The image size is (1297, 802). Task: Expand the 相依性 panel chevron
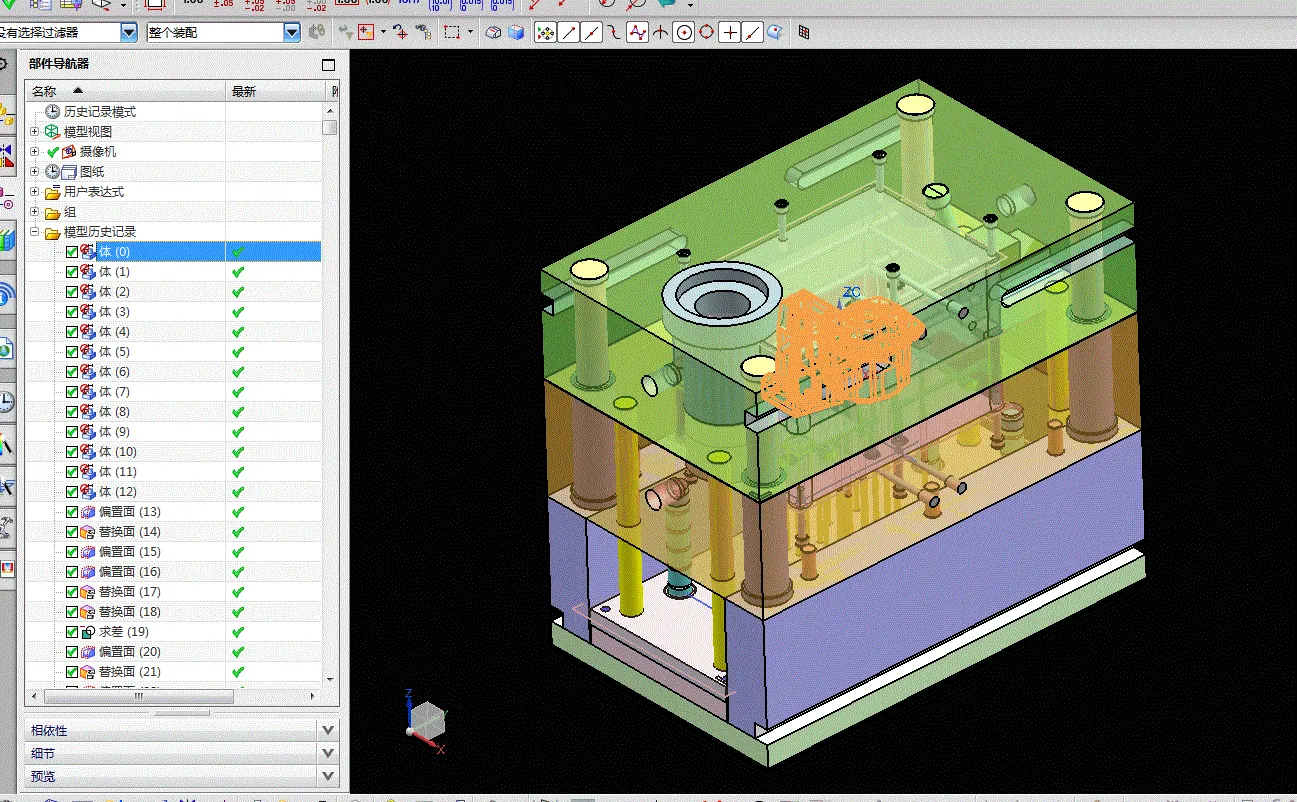pyautogui.click(x=328, y=731)
